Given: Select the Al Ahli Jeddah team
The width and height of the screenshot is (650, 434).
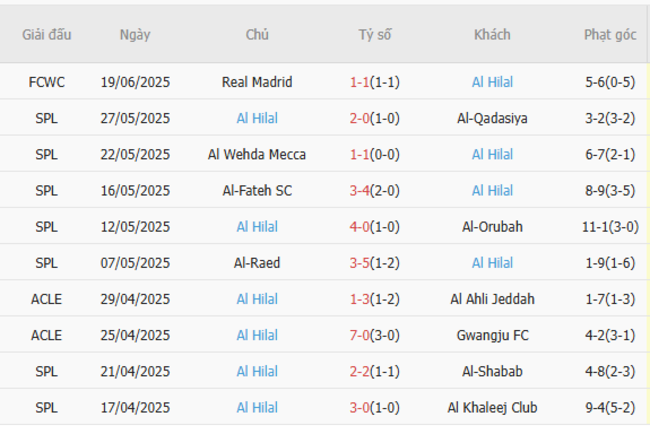Looking at the screenshot, I should 492,299.
